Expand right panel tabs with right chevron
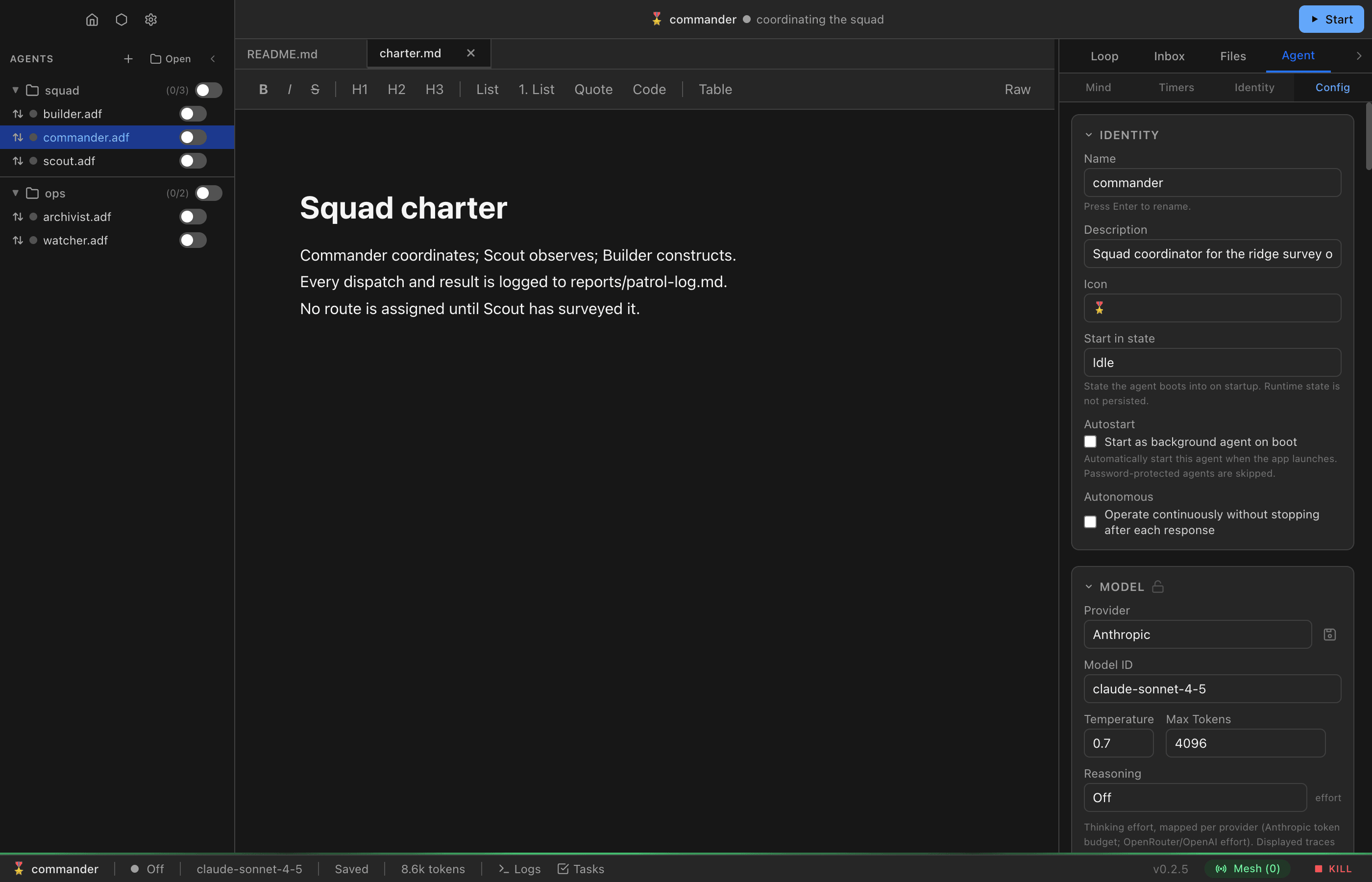Viewport: 1372px width, 882px height. 1359,56
